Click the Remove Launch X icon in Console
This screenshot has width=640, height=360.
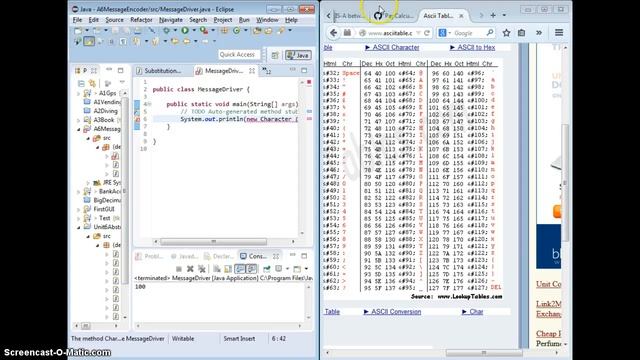pos(190,269)
